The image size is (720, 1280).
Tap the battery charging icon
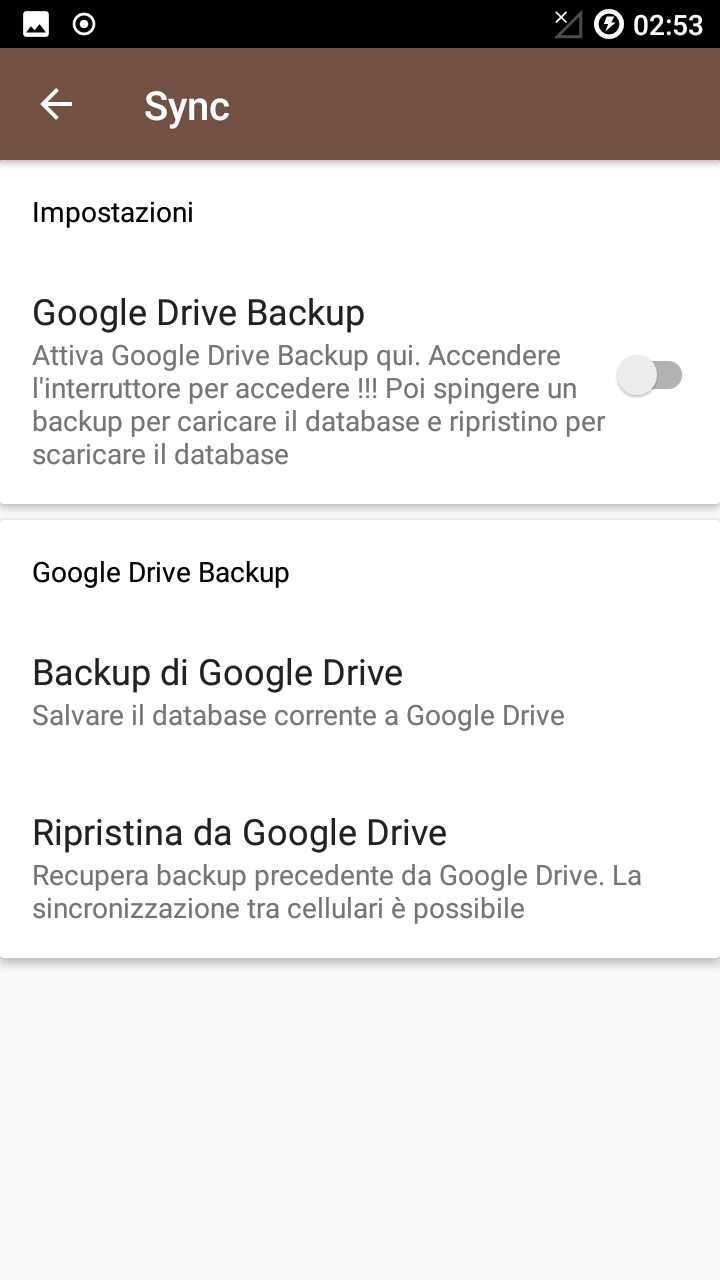pos(608,24)
